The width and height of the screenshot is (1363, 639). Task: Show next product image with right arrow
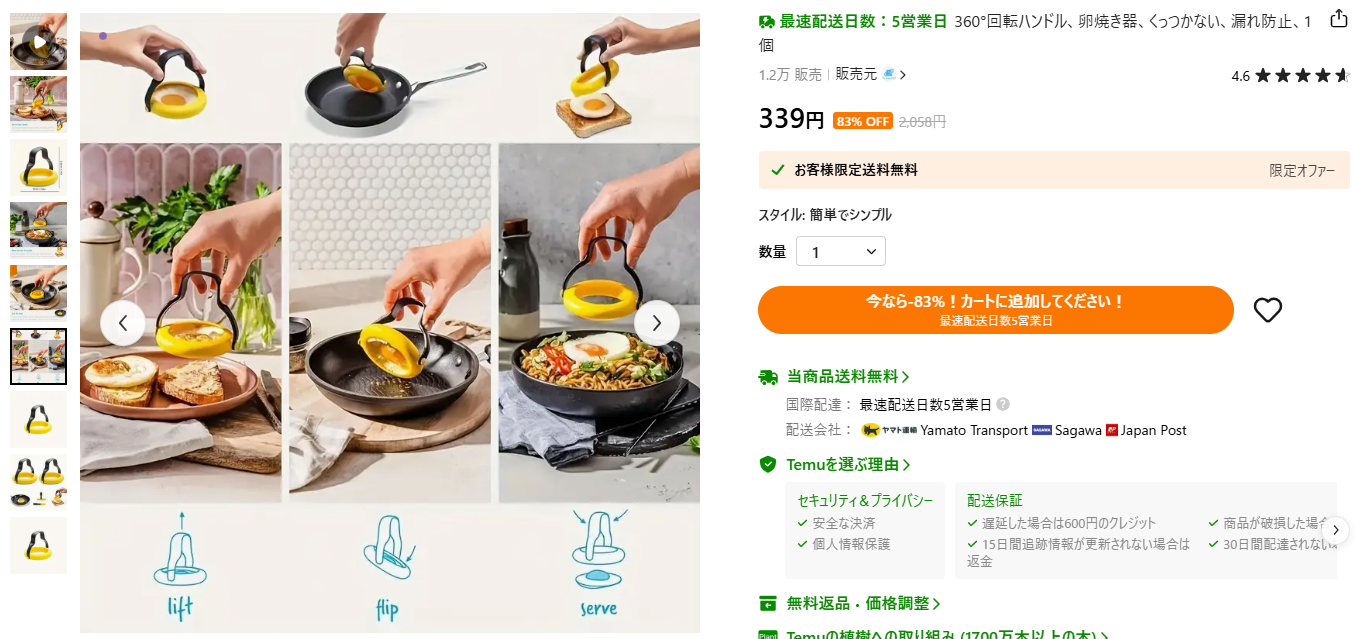click(x=657, y=323)
